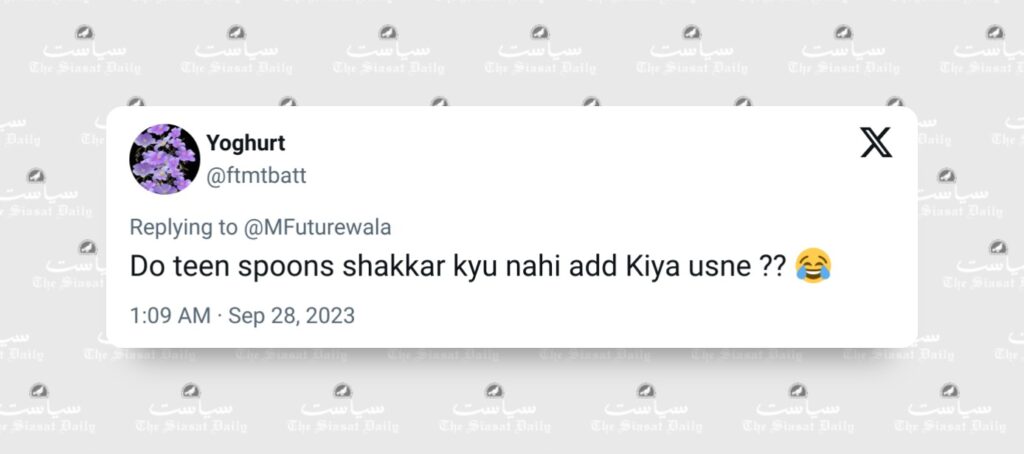The height and width of the screenshot is (454, 1024).
Task: Click the X logo on the tweet card
Action: click(x=875, y=142)
